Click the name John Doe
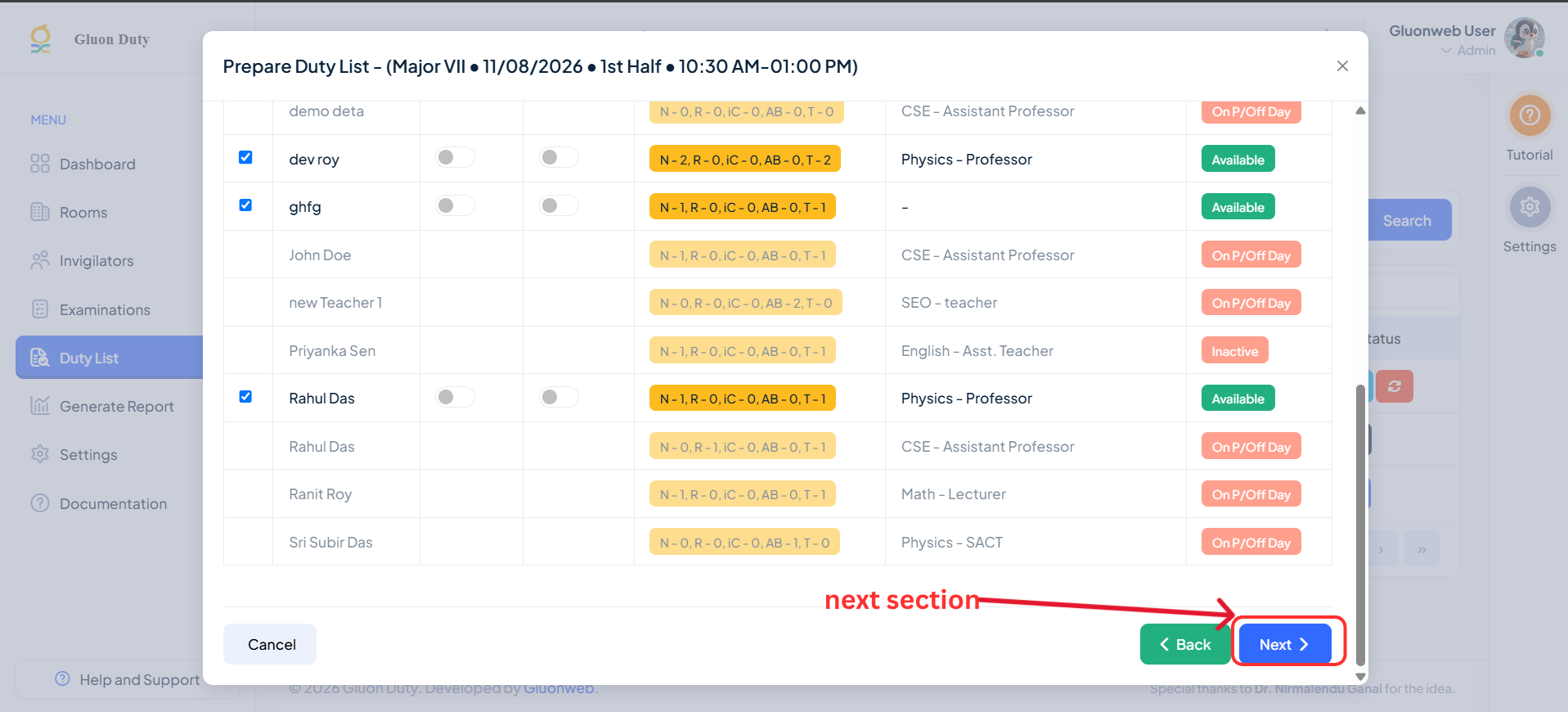This screenshot has height=712, width=1568. 320,255
